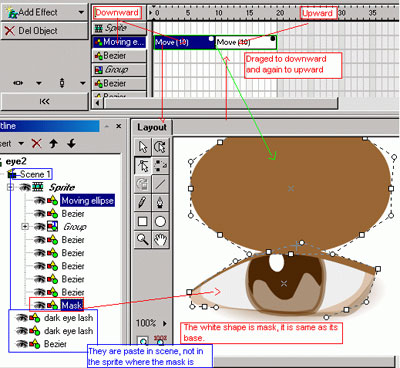This screenshot has height=368, width=400.
Task: Move object down with the down arrow
Action: coord(71,144)
